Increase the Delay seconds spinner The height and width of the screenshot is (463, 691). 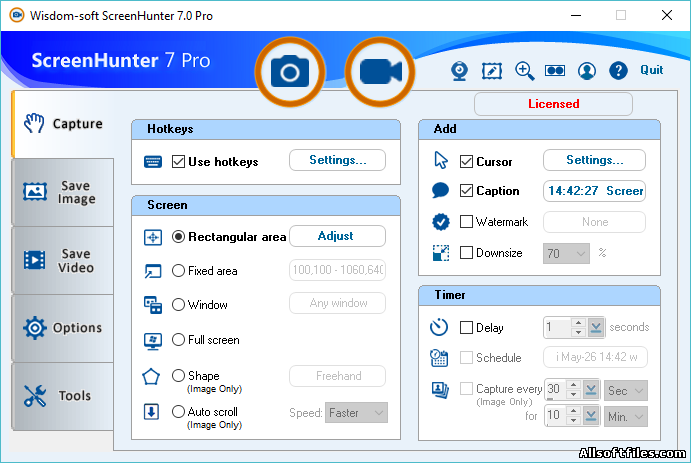(x=578, y=323)
